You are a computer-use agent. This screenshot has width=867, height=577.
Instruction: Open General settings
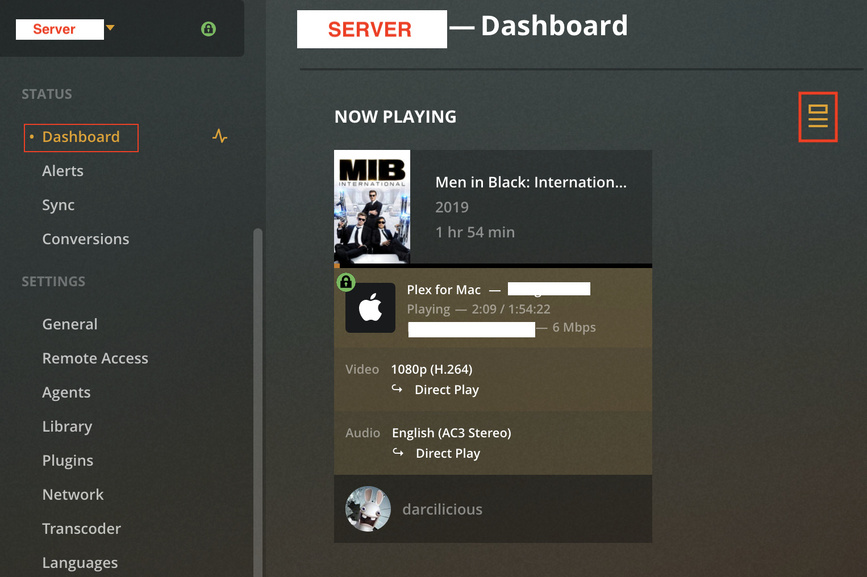coord(70,324)
